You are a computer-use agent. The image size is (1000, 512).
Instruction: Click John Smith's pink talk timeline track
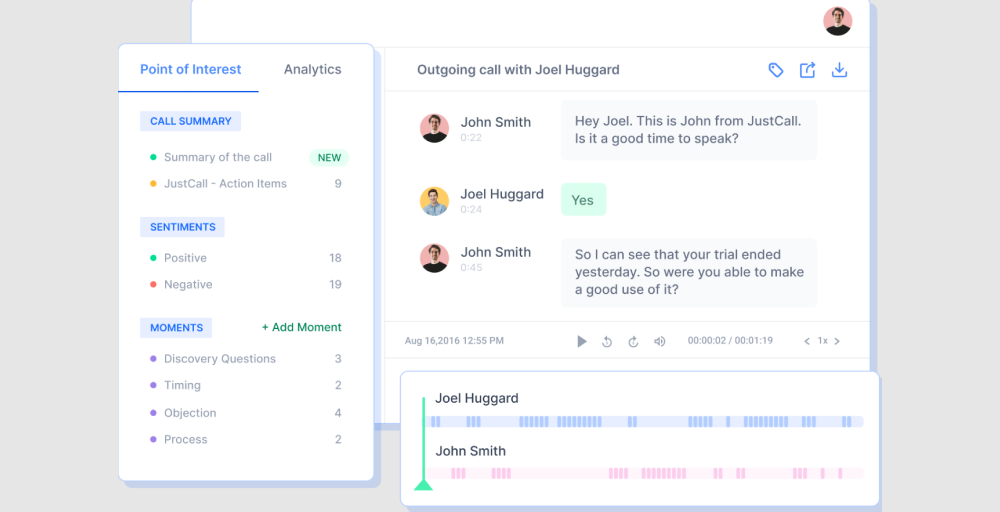point(645,473)
